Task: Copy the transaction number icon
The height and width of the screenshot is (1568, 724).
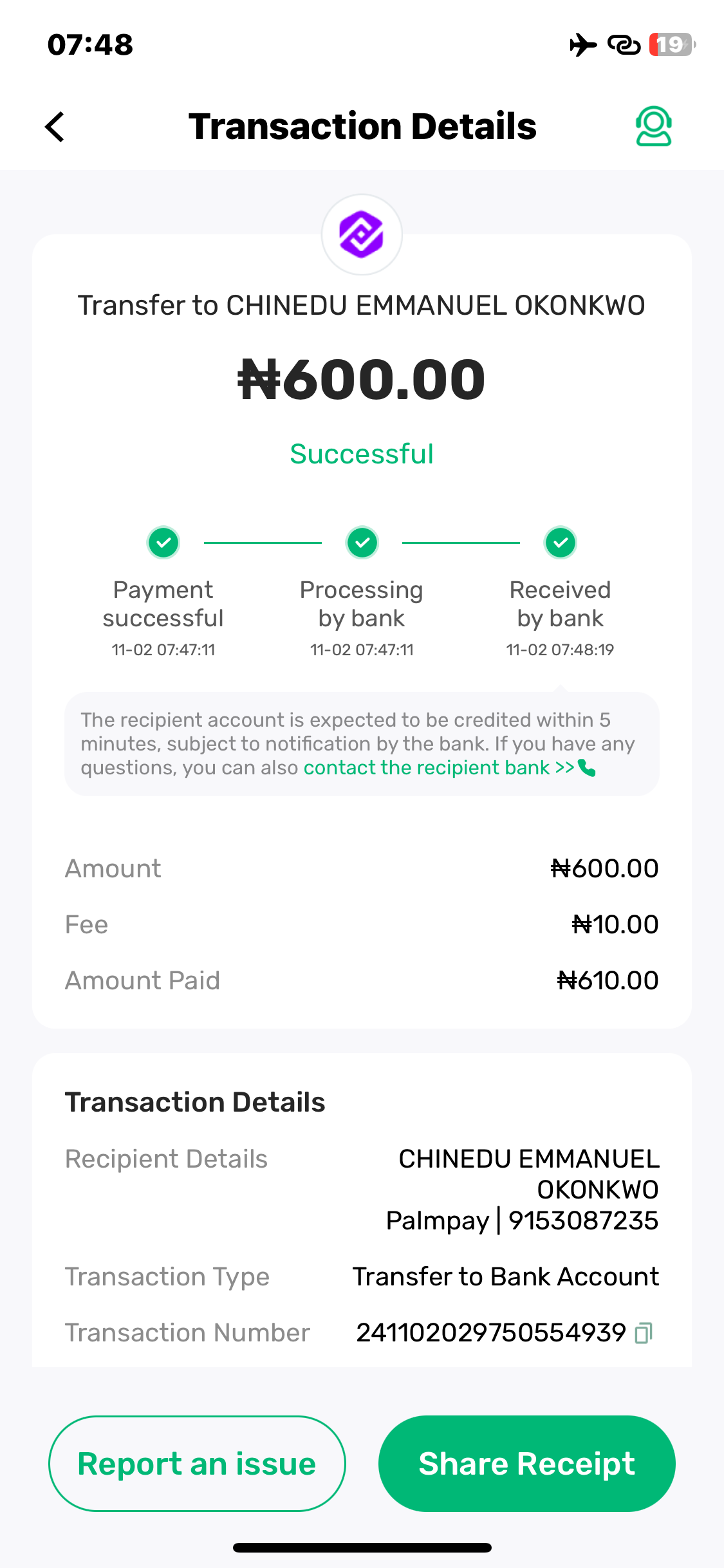Action: pos(644,1332)
